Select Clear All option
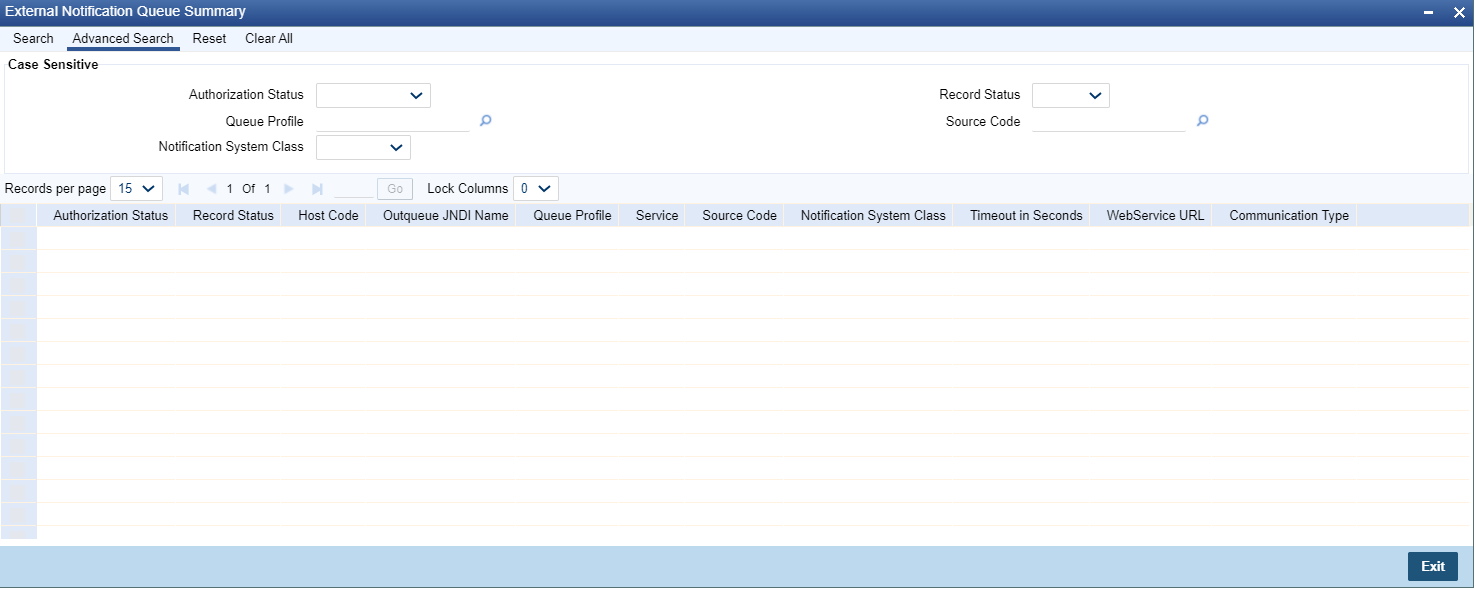The image size is (1476, 590). pyautogui.click(x=269, y=38)
